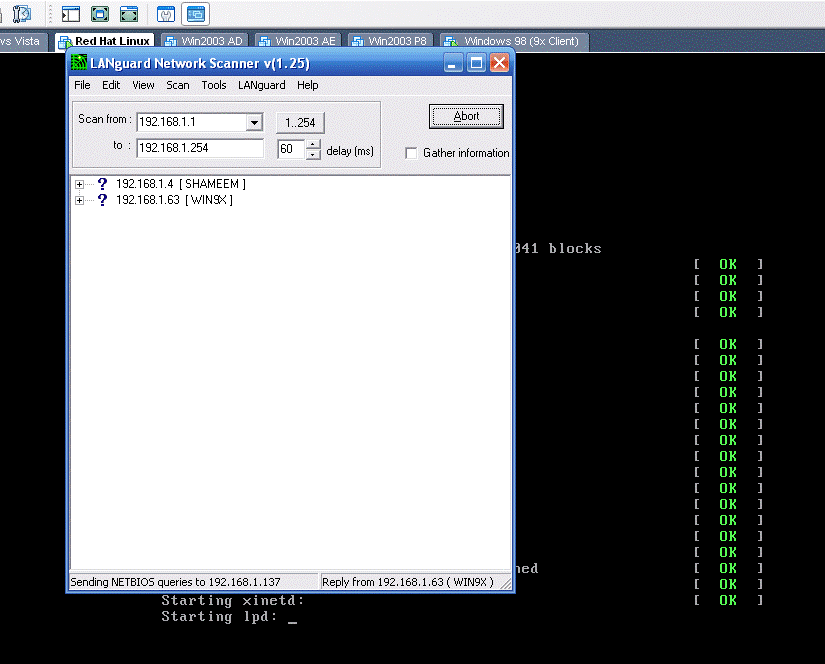This screenshot has height=664, width=825.
Task: Select host 192.168.1.63 [ WIN9X ]
Action: click(174, 200)
